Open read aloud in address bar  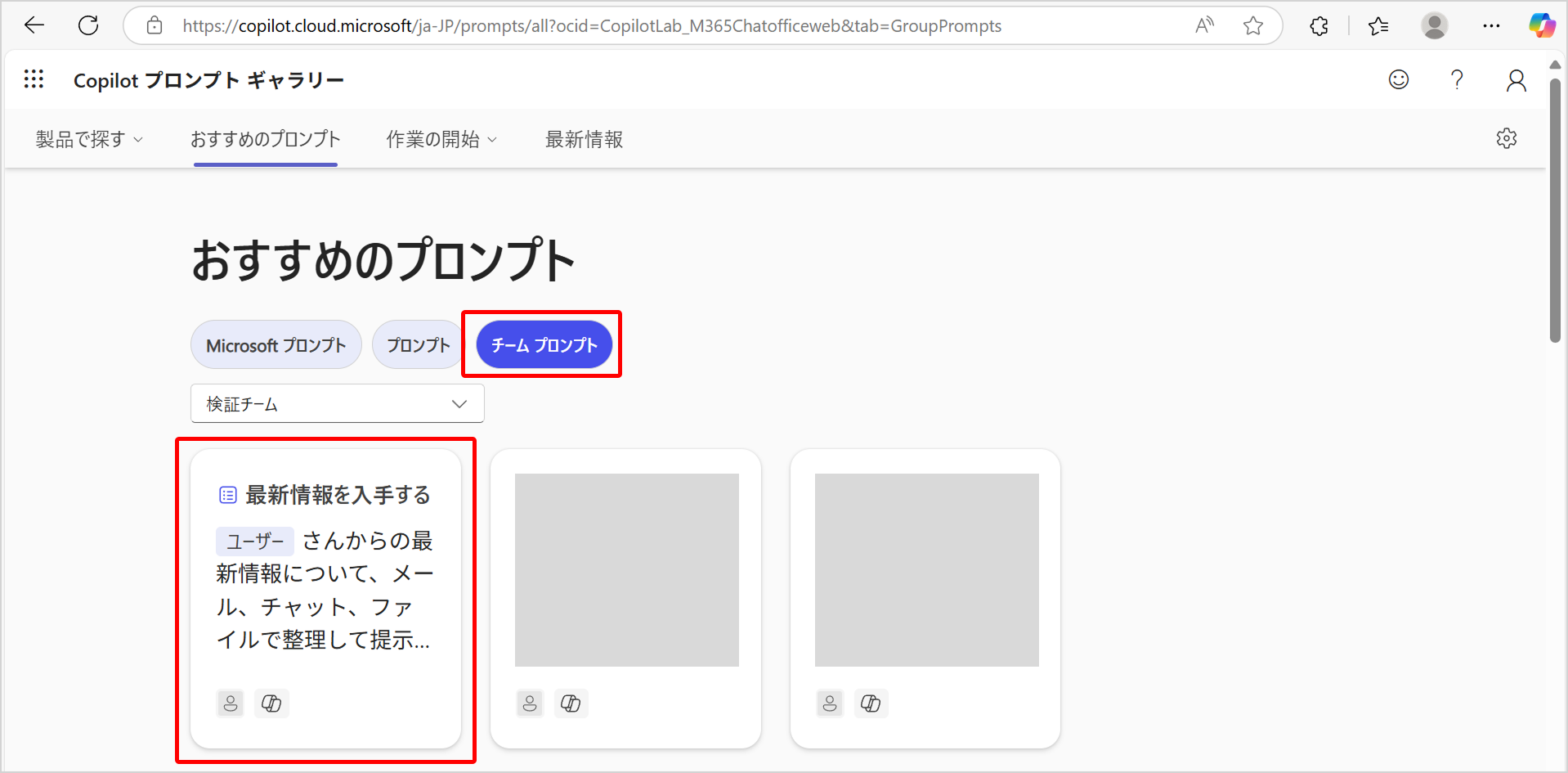click(x=1204, y=25)
